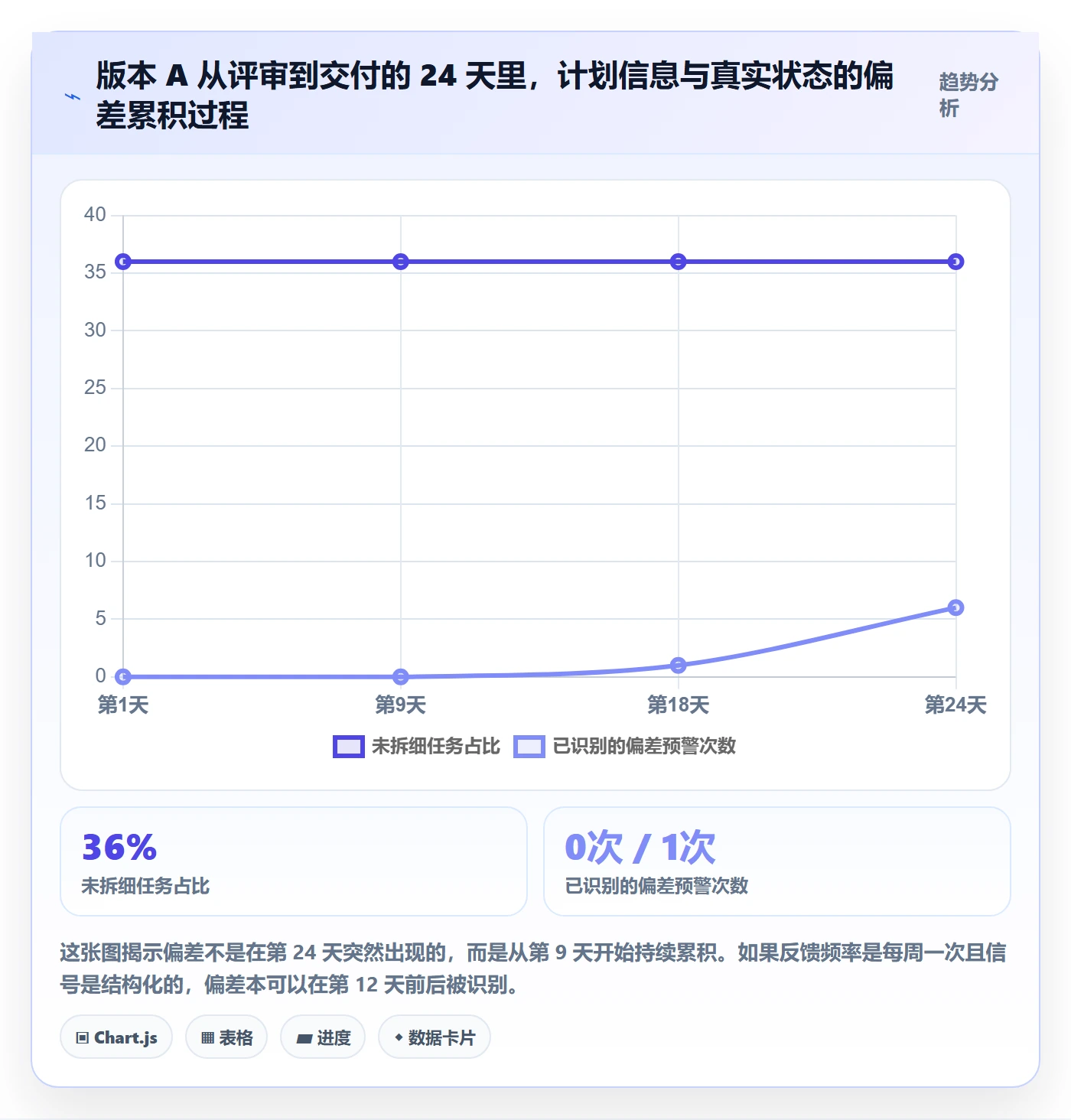Image resolution: width=1071 pixels, height=1120 pixels.
Task: Click the 0次 / 1次 stat value
Action: click(x=640, y=847)
